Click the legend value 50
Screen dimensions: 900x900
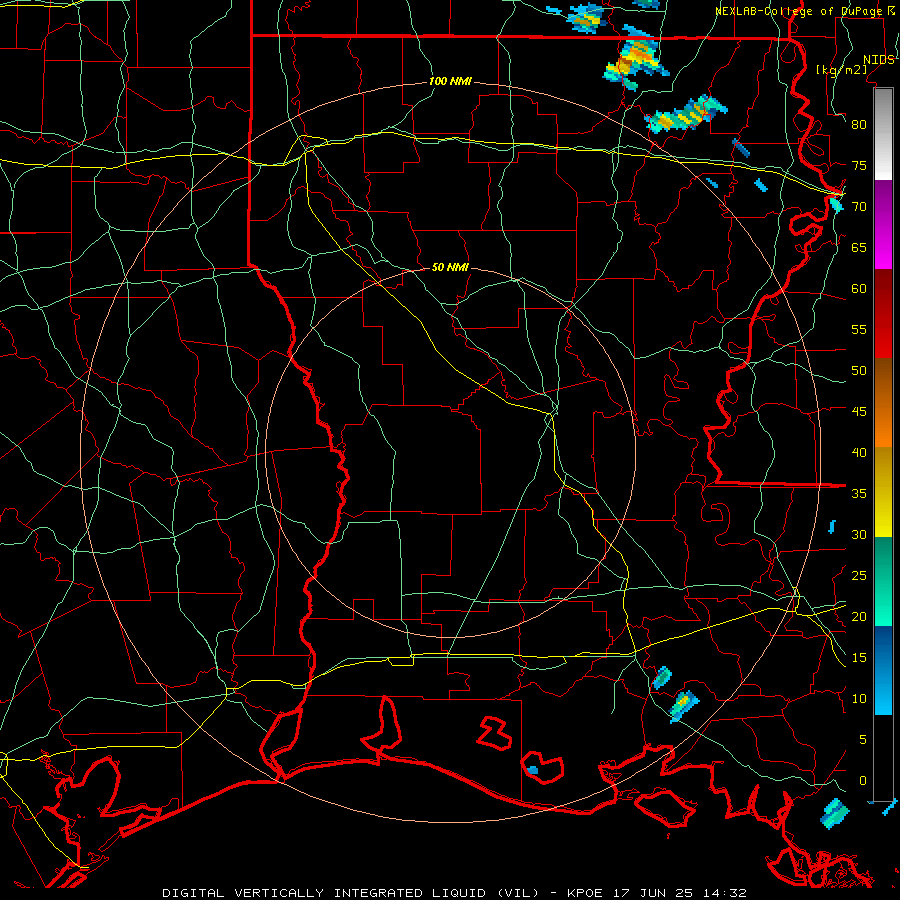coord(859,371)
